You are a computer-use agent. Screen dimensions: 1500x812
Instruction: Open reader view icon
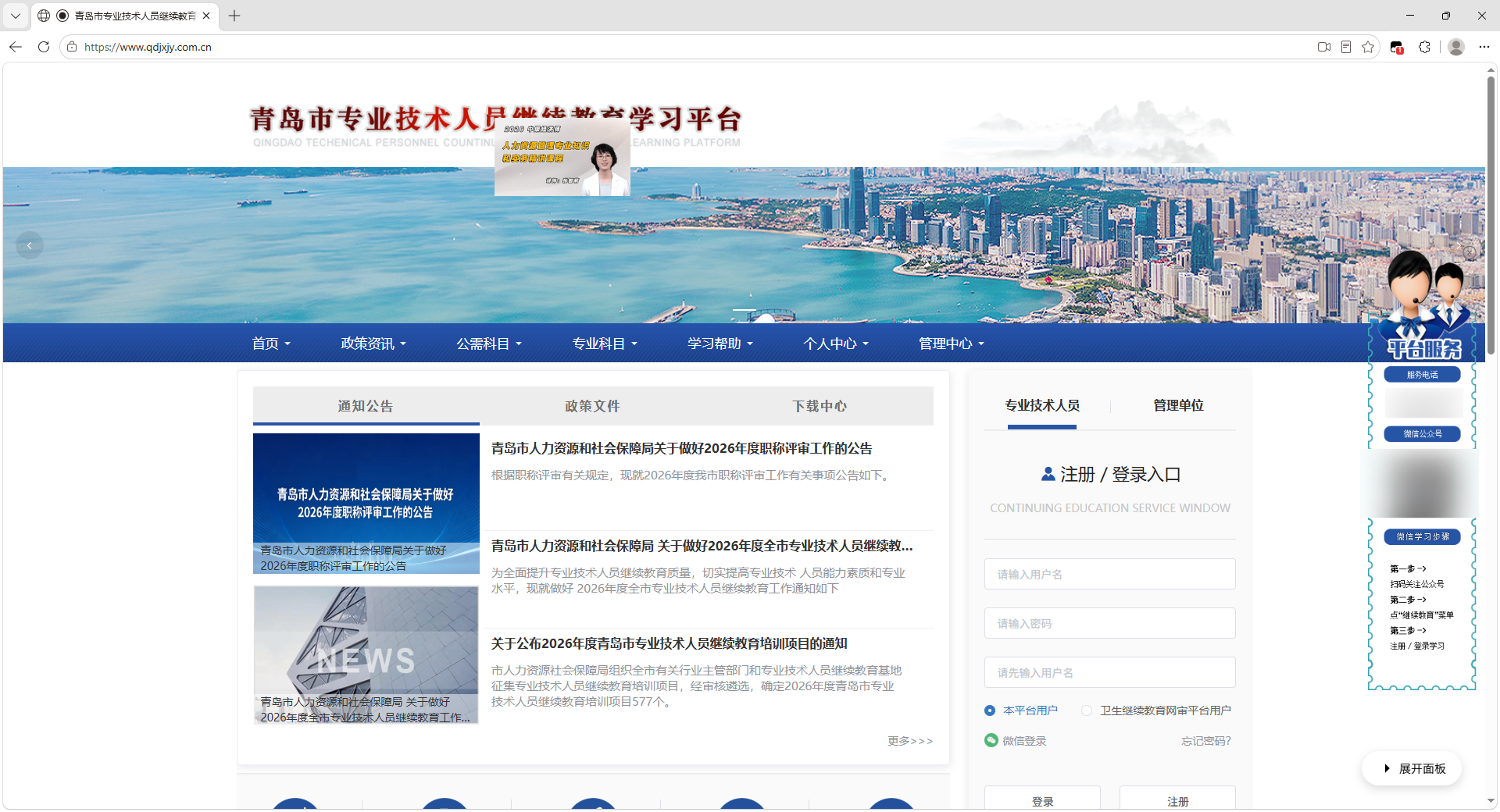pos(1346,47)
